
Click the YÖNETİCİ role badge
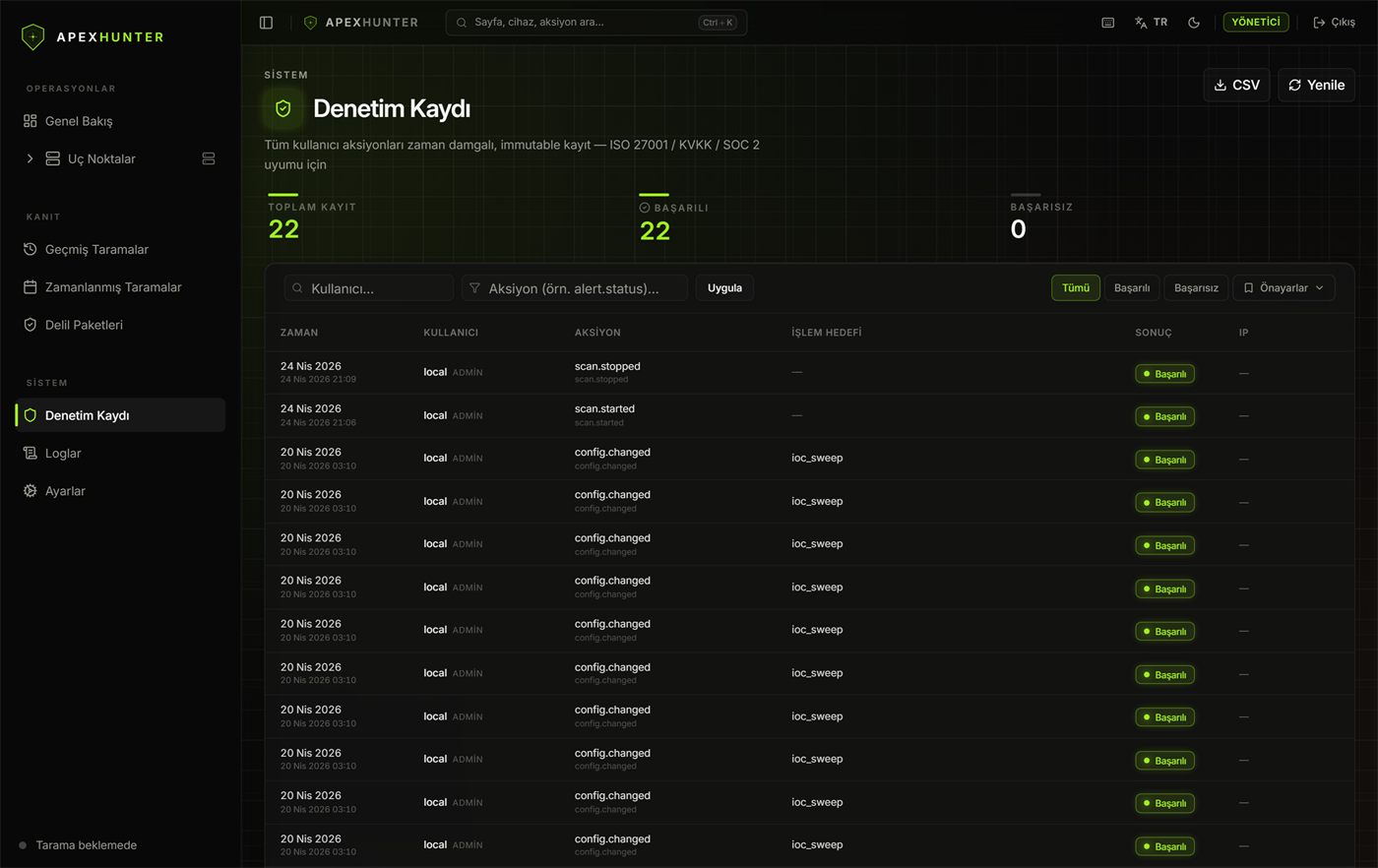point(1256,22)
